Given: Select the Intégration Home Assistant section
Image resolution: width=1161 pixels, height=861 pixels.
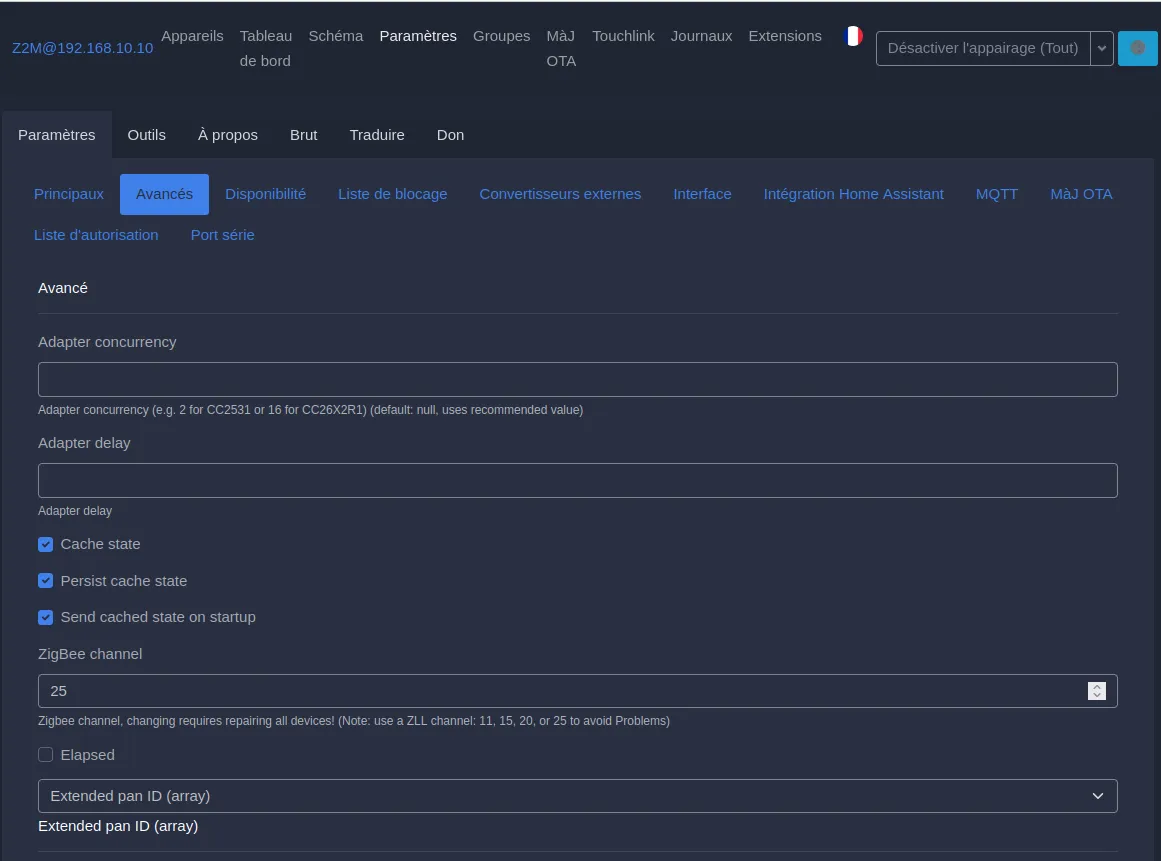Looking at the screenshot, I should point(853,194).
